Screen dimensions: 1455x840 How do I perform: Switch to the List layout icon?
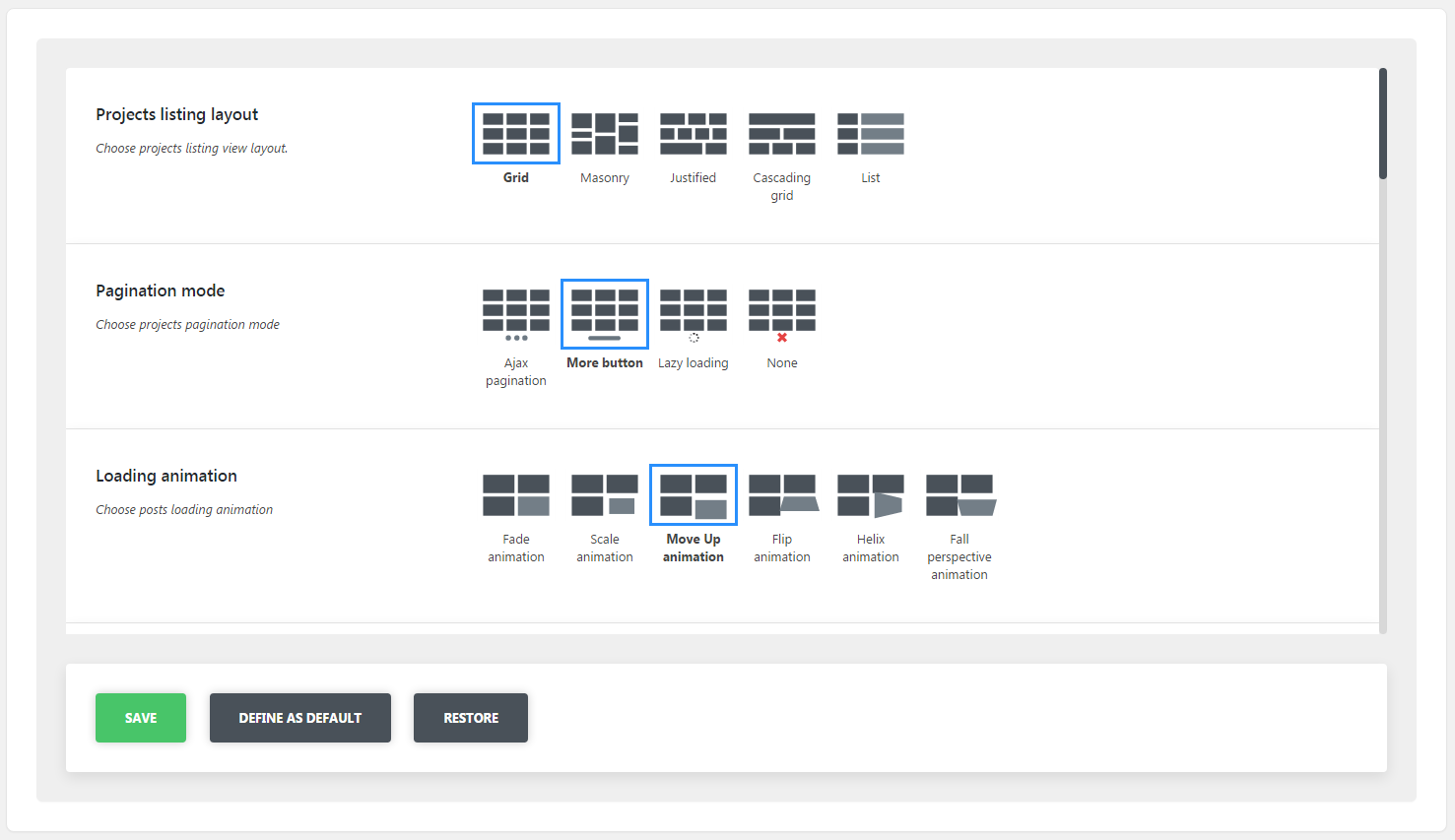tap(871, 134)
